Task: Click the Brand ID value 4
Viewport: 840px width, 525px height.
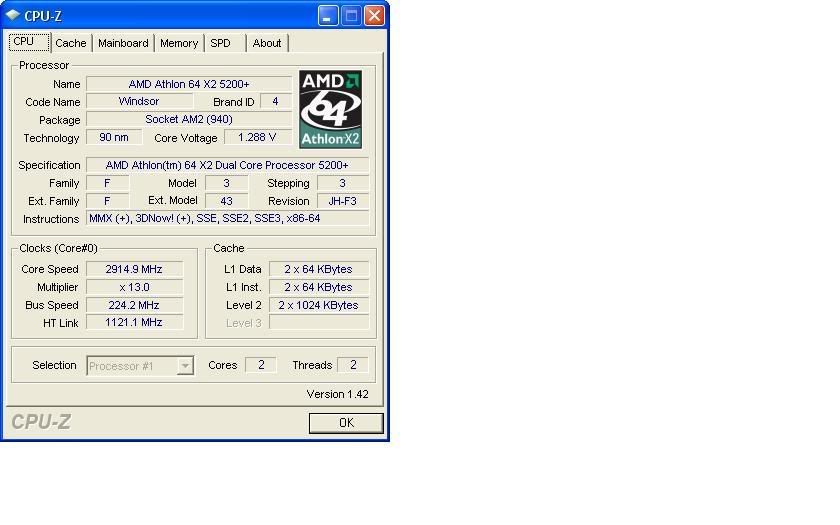Action: coord(275,101)
